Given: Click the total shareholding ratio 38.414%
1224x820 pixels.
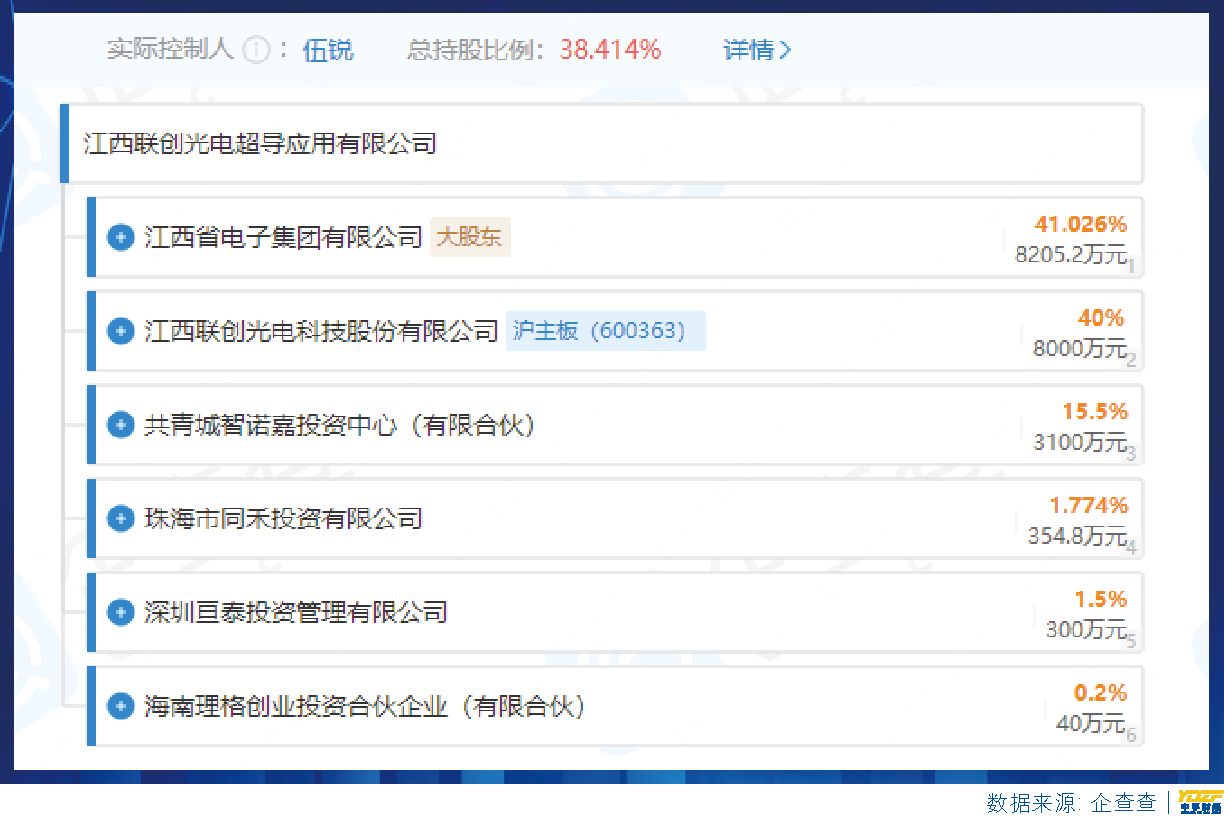Looking at the screenshot, I should click(x=610, y=50).
